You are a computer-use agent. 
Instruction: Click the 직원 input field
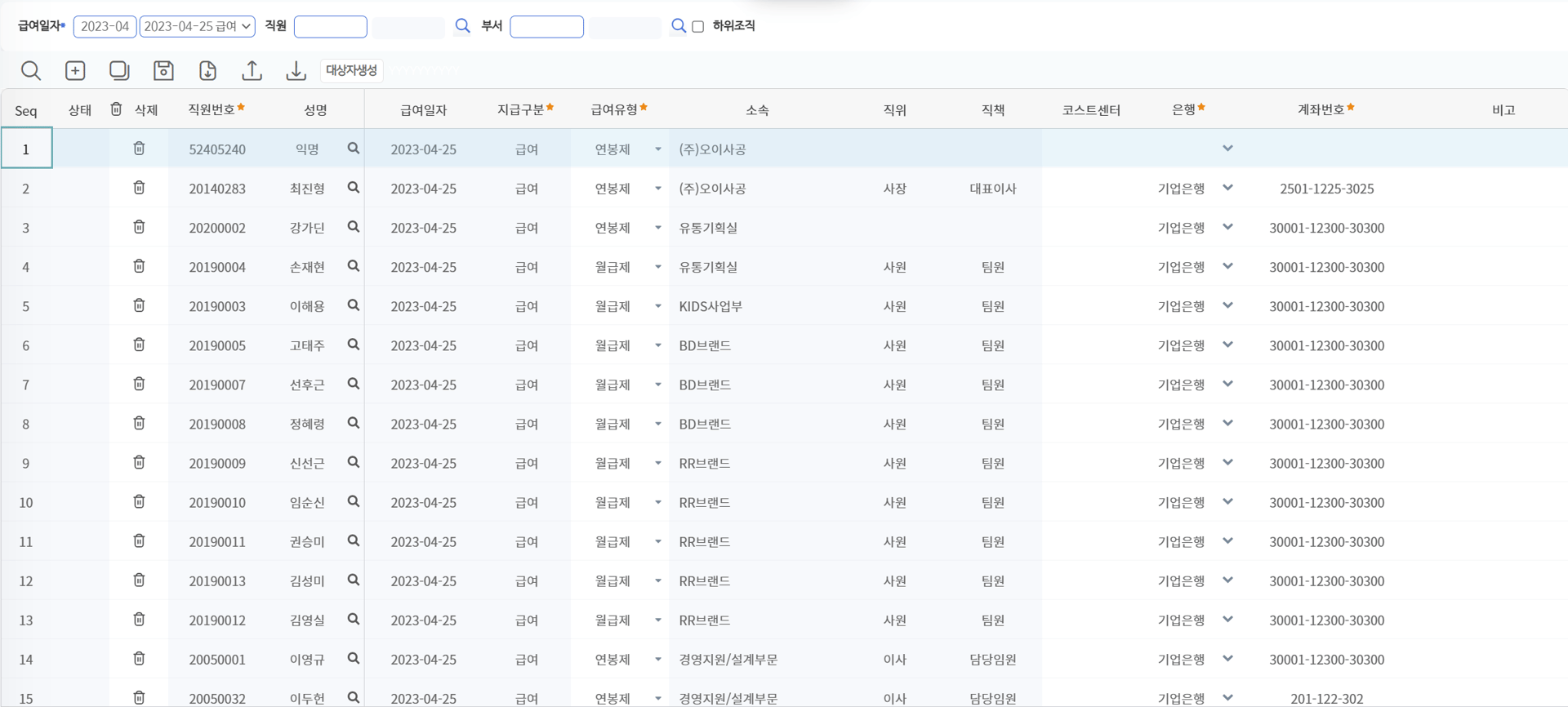pyautogui.click(x=330, y=26)
